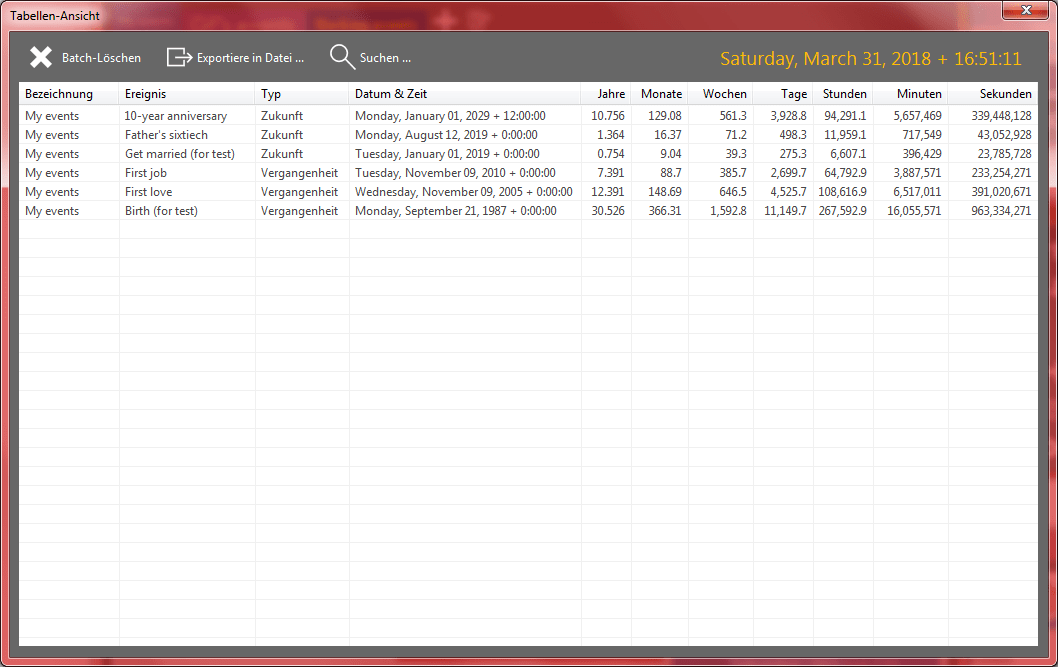Click Vergangenheit in the First job row
Screen dimensions: 1058x667
pyautogui.click(x=300, y=173)
